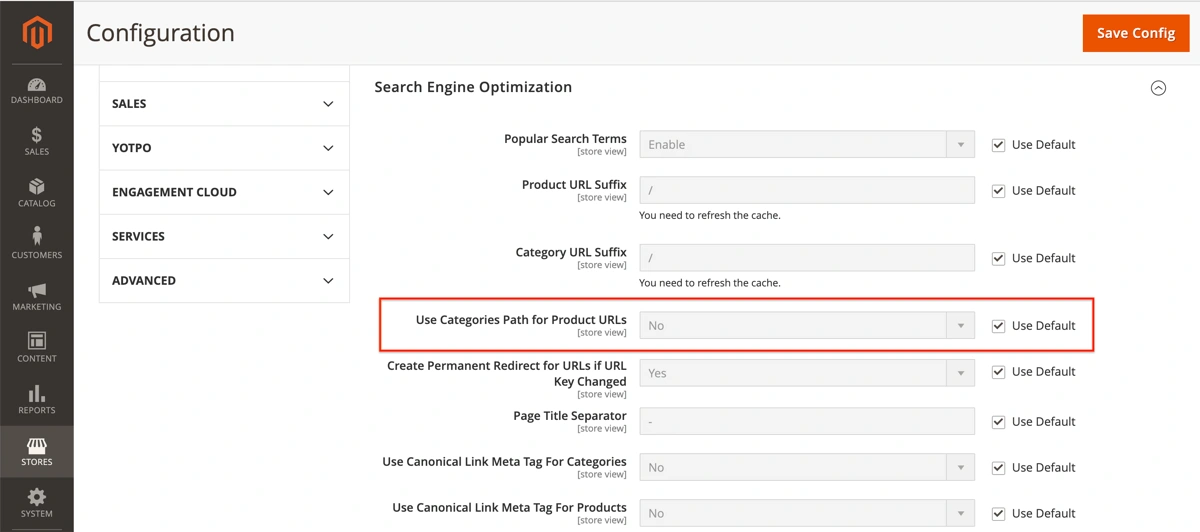This screenshot has height=532, width=1200.
Task: Collapse the Search Engine Optimization section
Action: (1158, 88)
